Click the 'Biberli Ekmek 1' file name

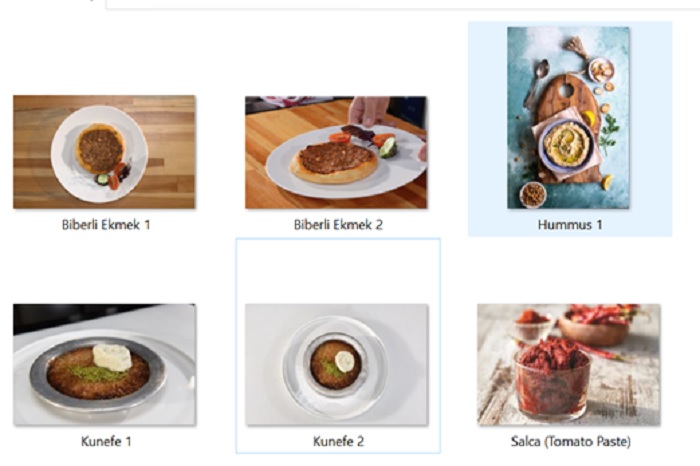point(106,225)
